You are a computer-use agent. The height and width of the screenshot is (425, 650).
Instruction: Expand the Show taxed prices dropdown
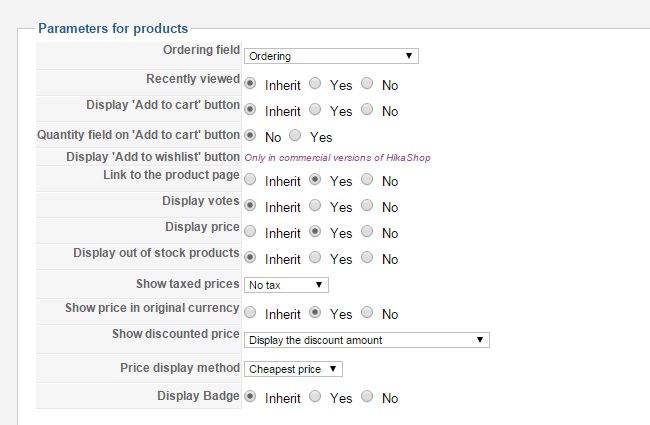pyautogui.click(x=286, y=286)
